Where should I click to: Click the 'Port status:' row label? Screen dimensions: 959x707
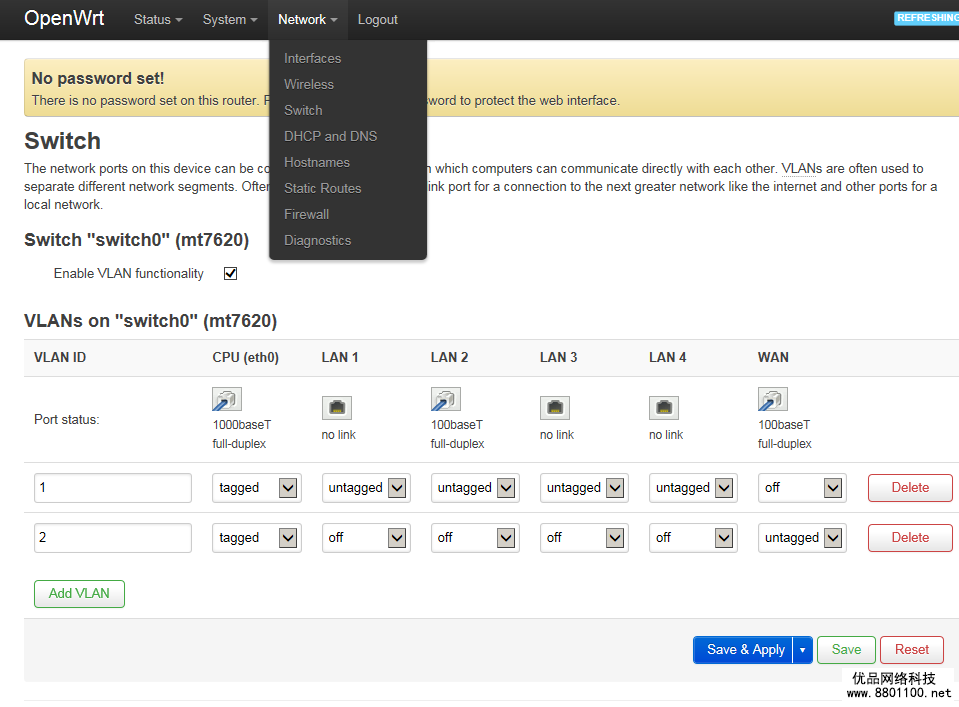(67, 420)
